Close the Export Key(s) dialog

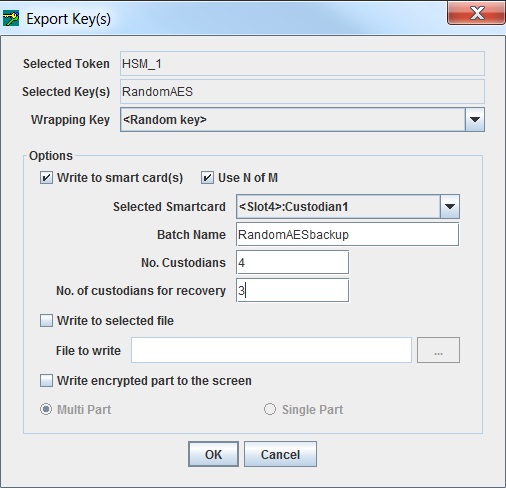[476, 13]
